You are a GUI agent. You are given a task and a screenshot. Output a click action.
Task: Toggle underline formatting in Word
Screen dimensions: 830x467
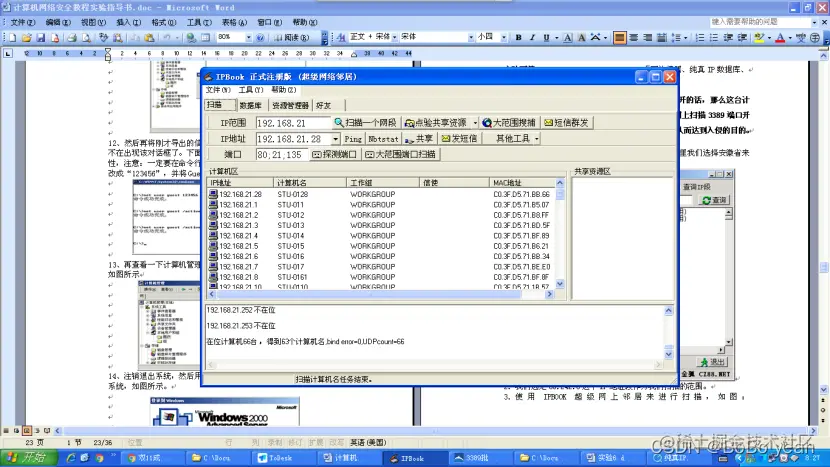point(546,38)
